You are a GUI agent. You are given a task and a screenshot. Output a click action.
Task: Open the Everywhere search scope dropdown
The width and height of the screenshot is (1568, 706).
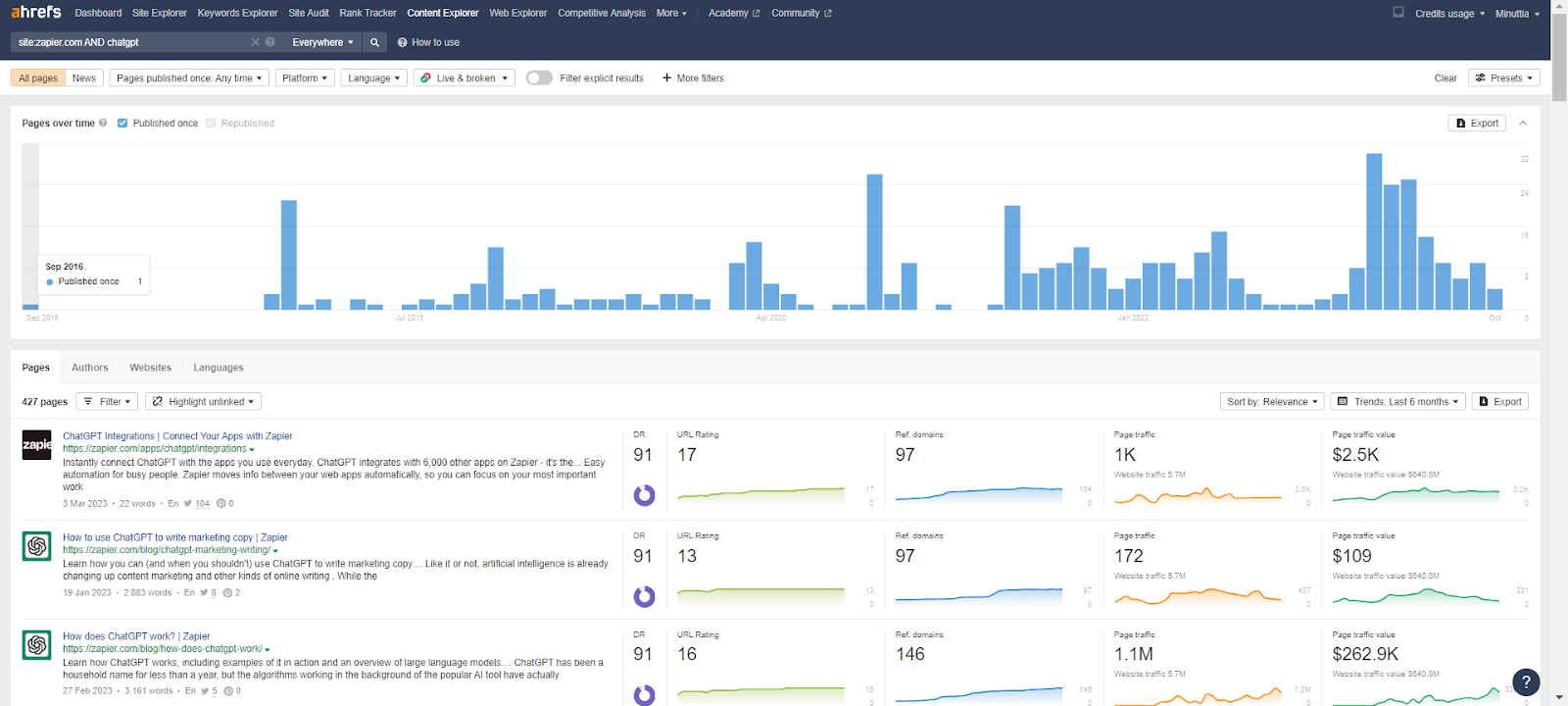pyautogui.click(x=322, y=42)
